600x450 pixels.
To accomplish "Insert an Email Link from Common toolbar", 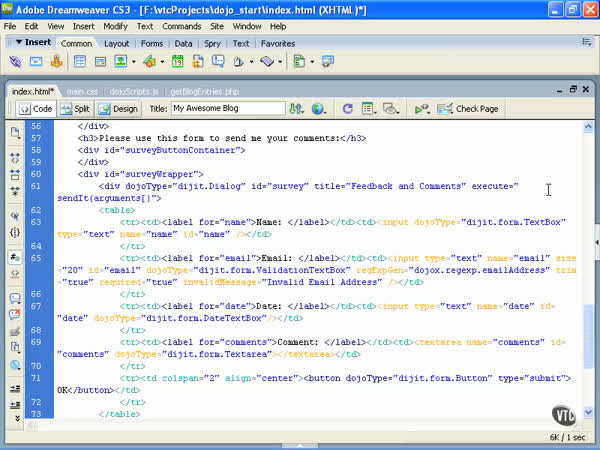I will [37, 62].
